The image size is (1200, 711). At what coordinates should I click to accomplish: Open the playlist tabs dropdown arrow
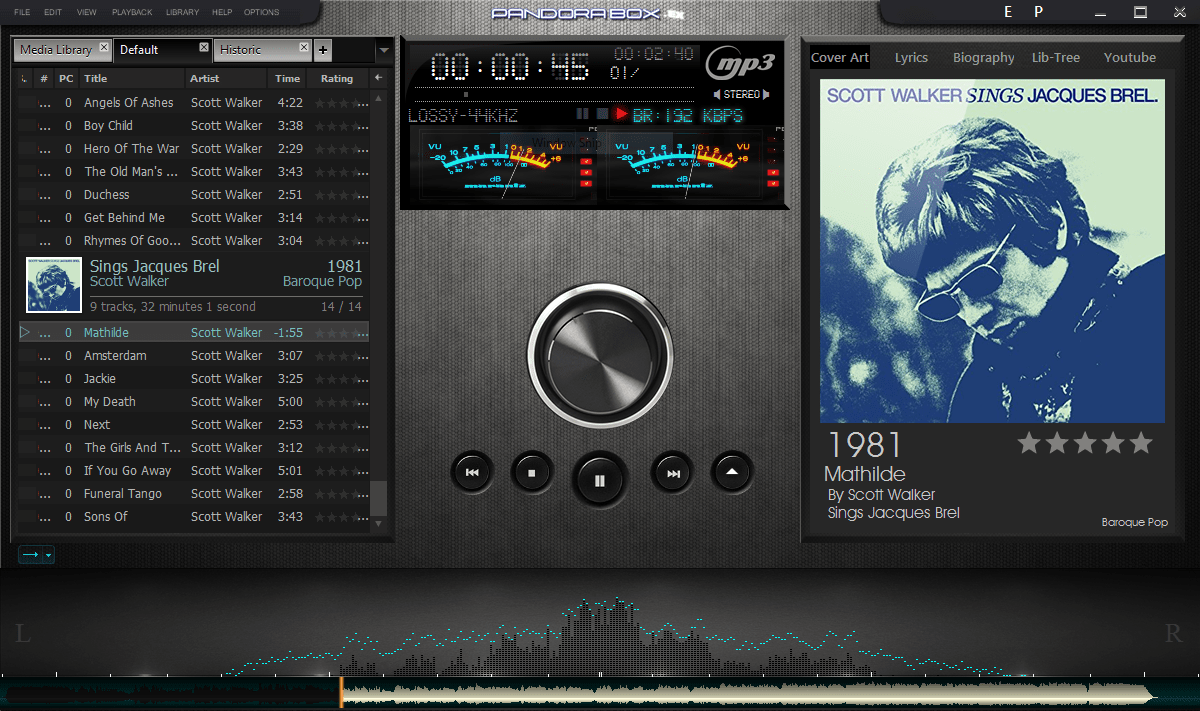(x=384, y=50)
